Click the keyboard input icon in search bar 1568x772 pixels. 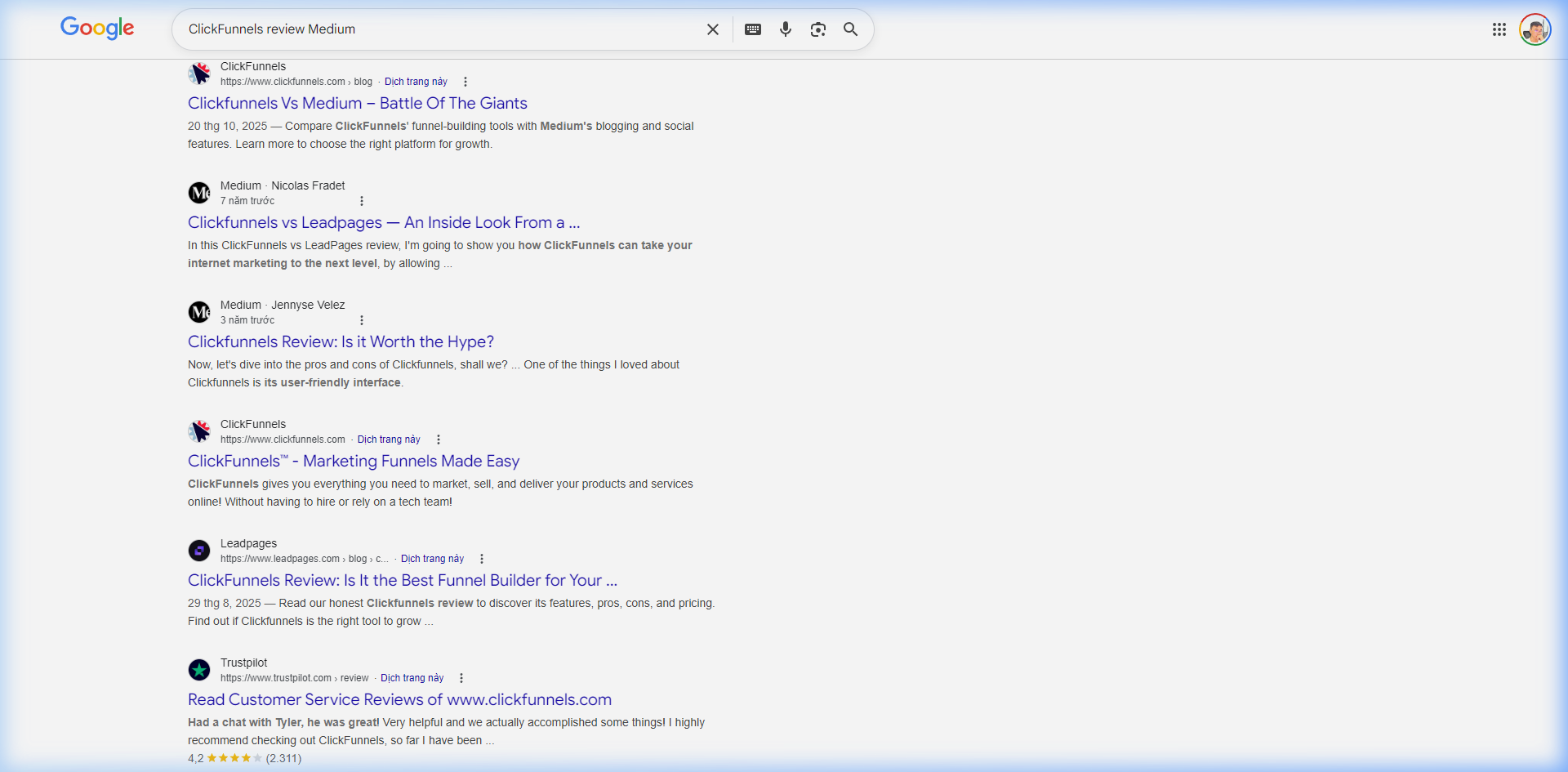pos(752,29)
